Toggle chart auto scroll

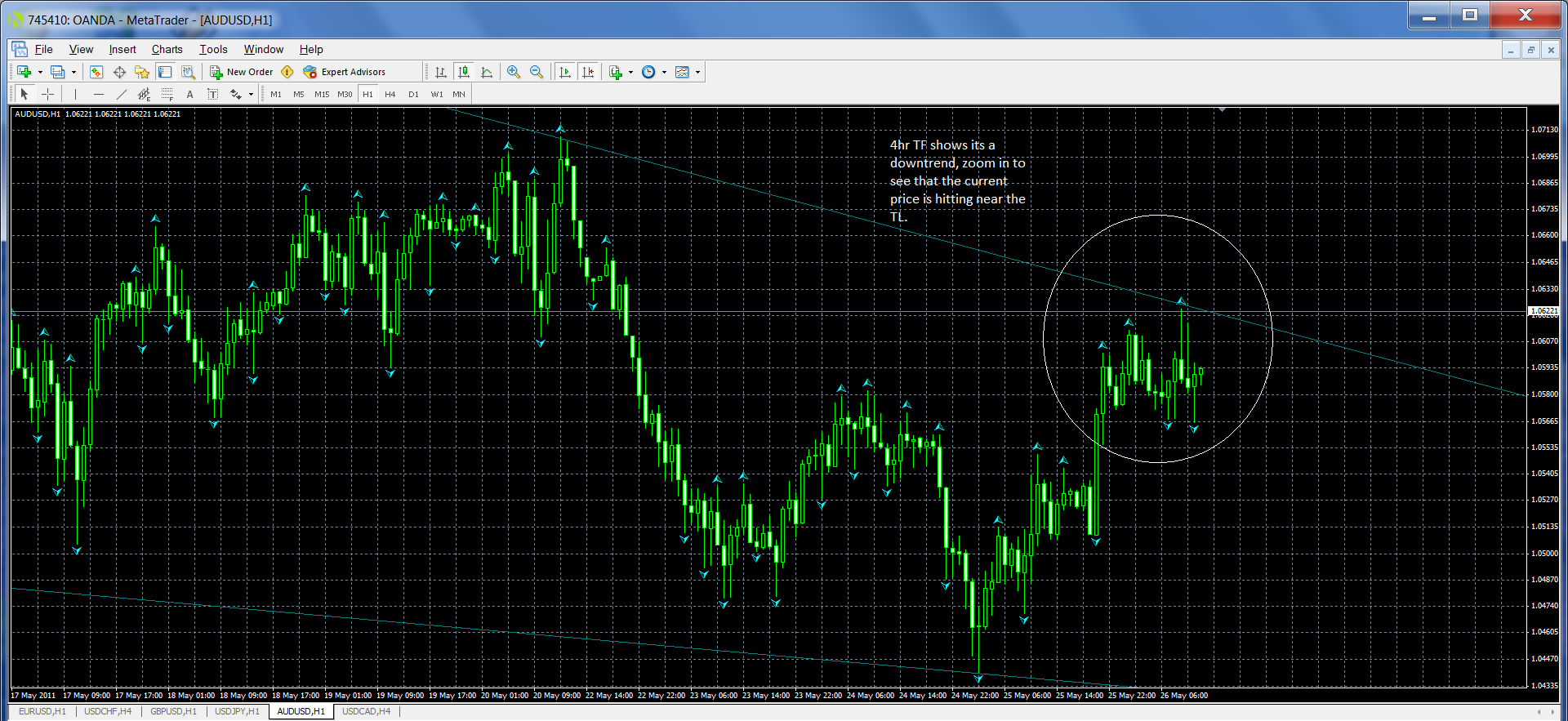tap(564, 72)
